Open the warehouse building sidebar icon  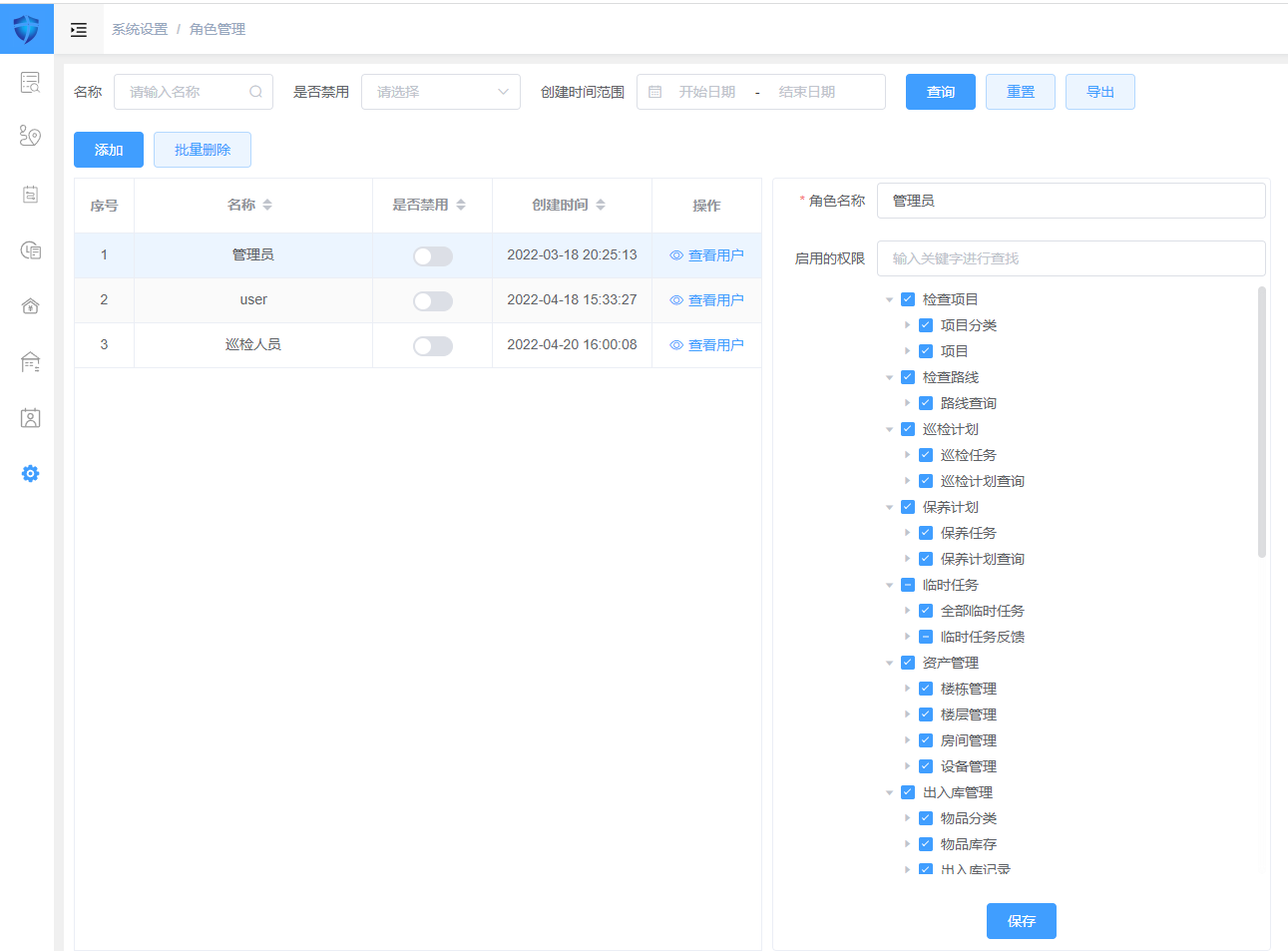pyautogui.click(x=30, y=361)
